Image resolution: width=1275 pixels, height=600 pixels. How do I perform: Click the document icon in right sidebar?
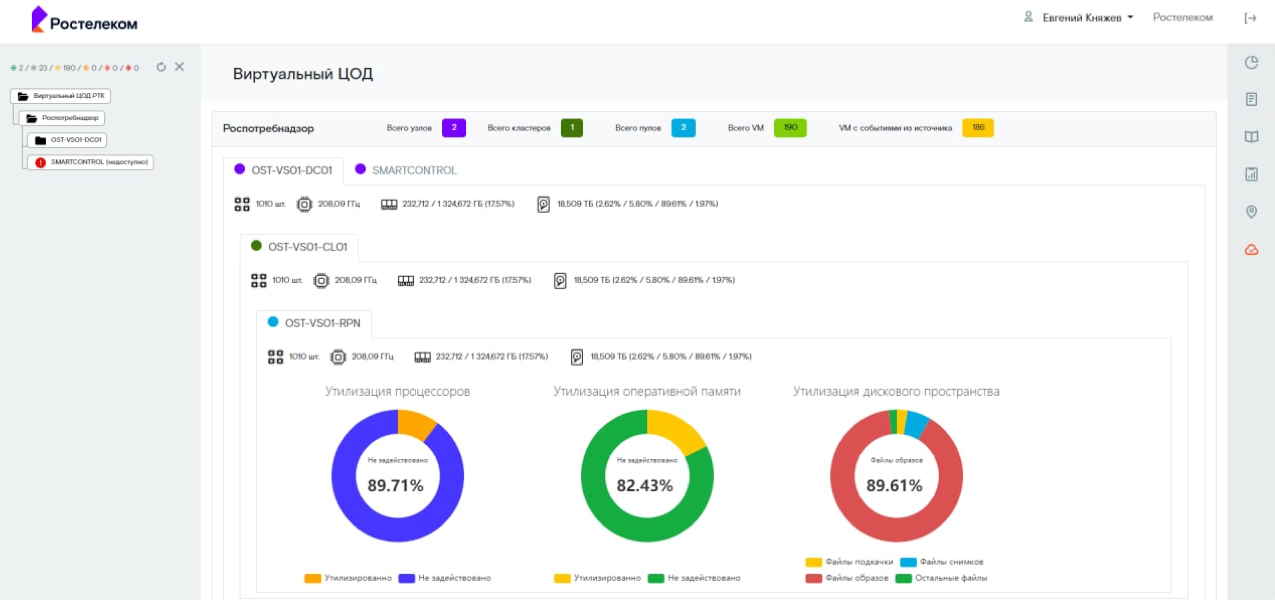coord(1250,99)
